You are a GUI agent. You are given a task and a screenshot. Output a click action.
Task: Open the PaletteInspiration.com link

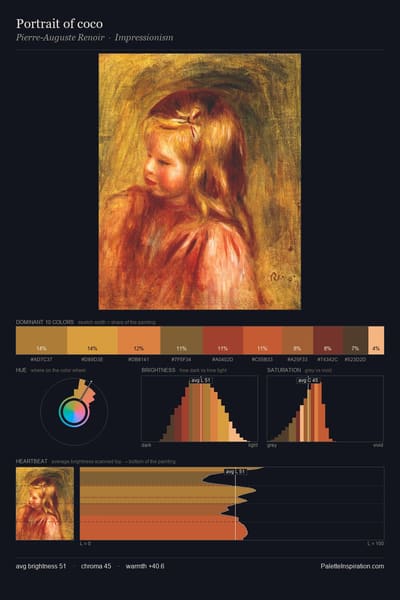click(352, 566)
